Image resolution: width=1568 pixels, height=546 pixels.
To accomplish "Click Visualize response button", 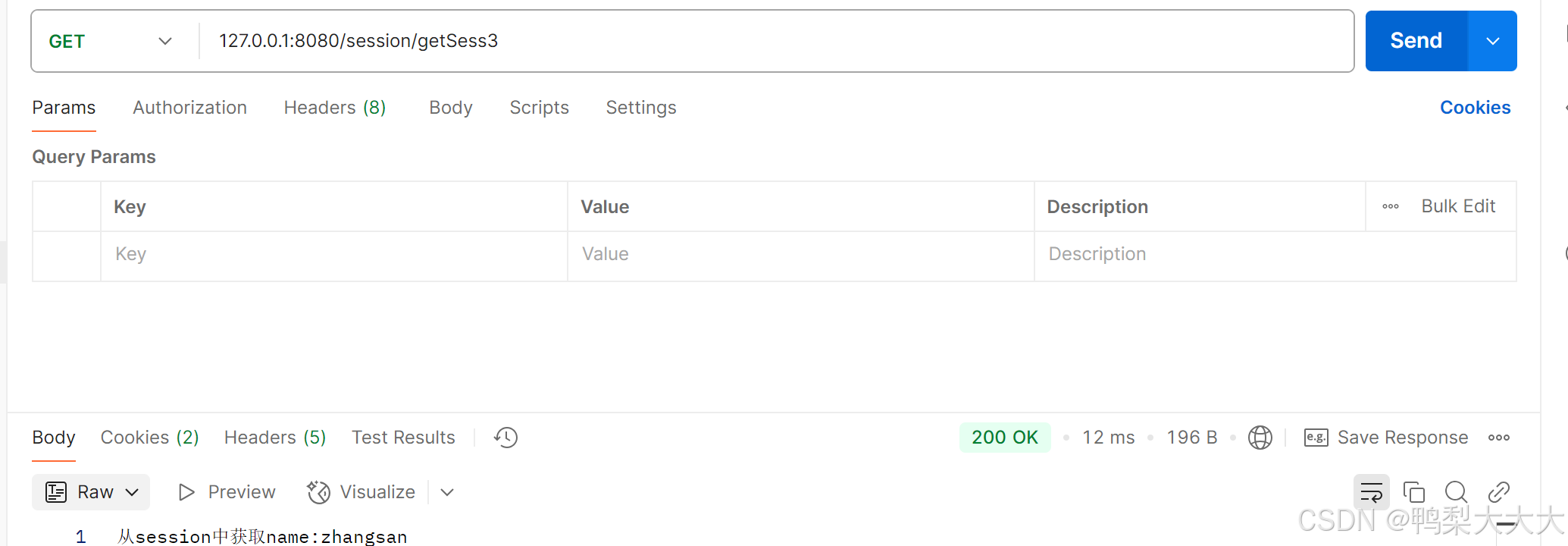I will (361, 492).
